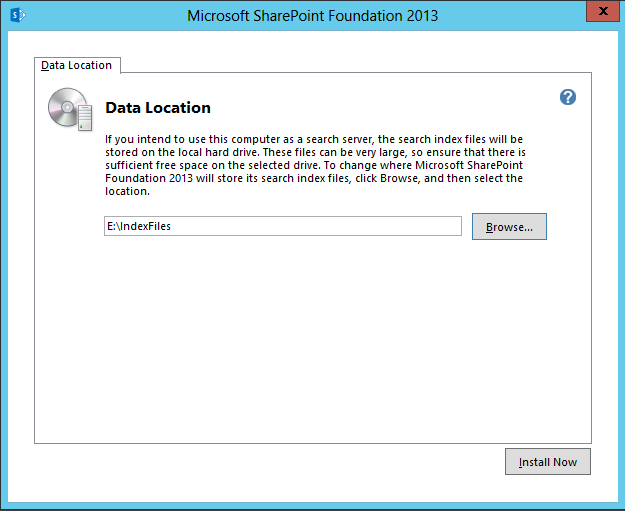625x511 pixels.
Task: Start installation with Install Now
Action: [x=548, y=462]
